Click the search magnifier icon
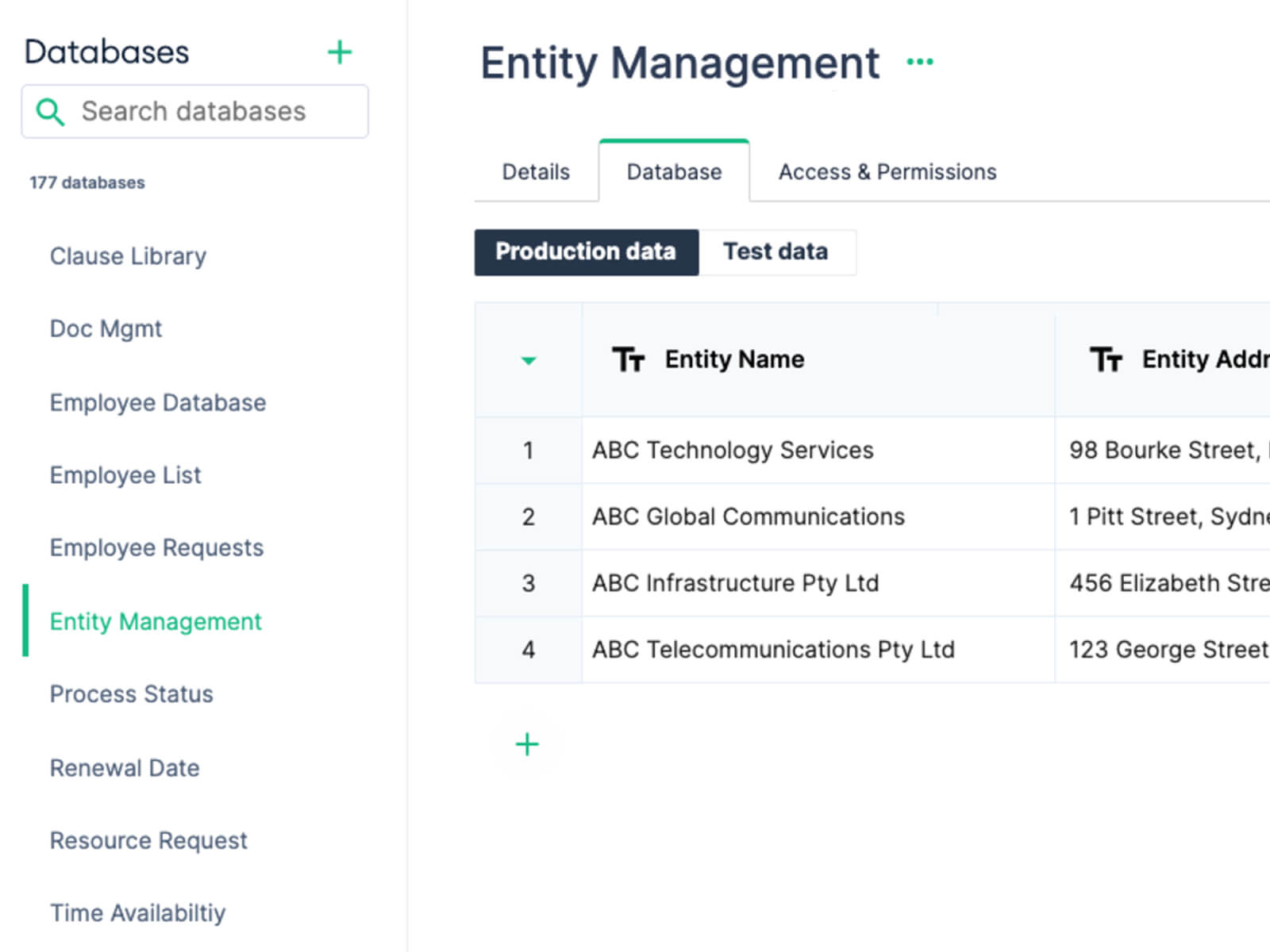The image size is (1270, 952). pos(50,112)
